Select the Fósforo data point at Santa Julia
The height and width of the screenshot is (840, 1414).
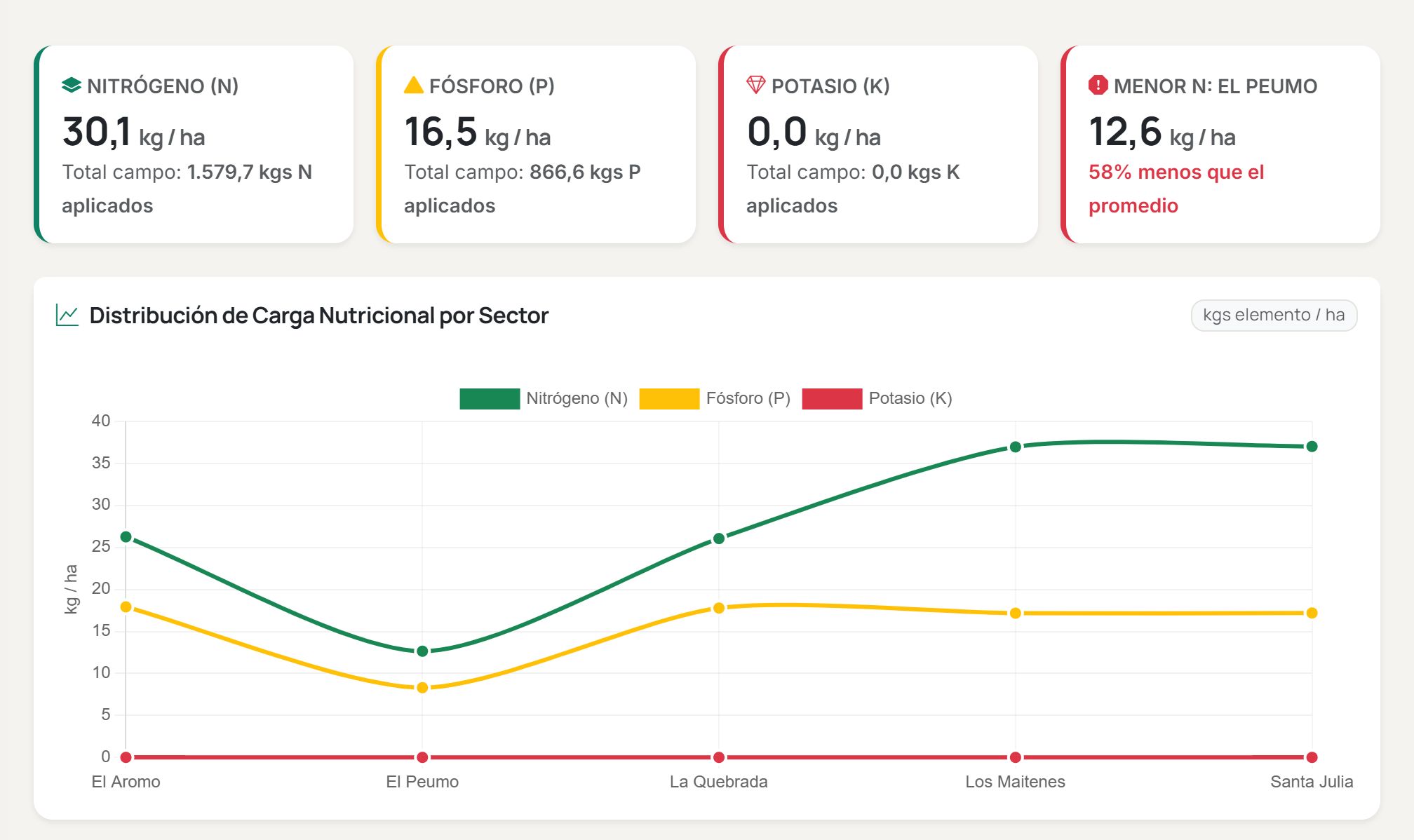coord(1312,613)
